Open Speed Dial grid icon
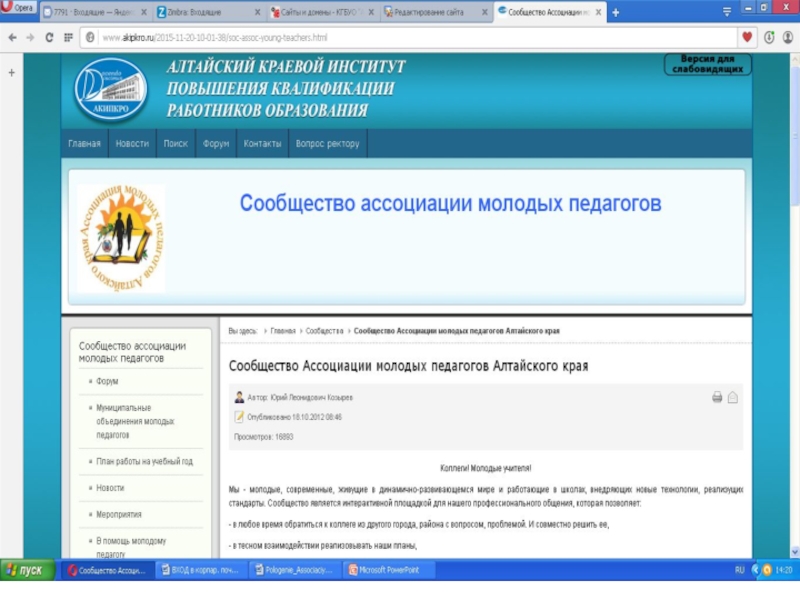800x600 pixels. [x=68, y=37]
